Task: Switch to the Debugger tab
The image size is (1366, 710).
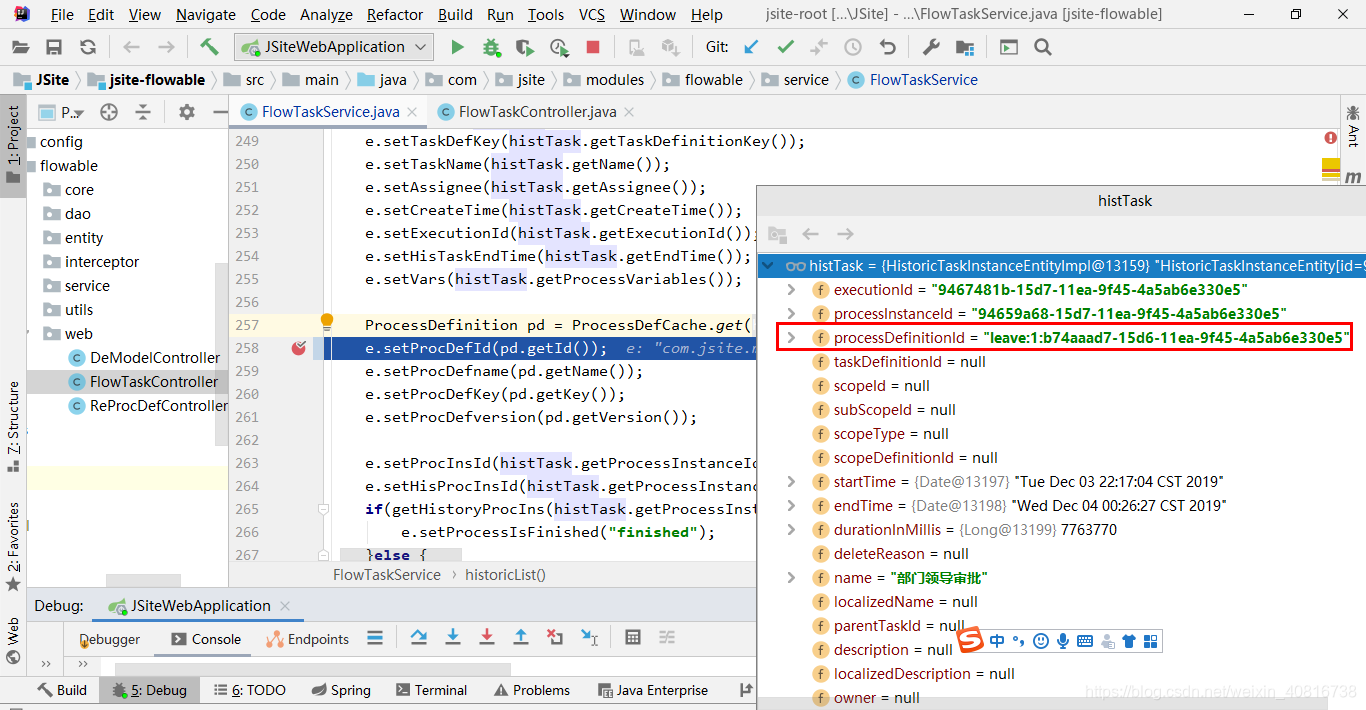Action: coord(110,639)
